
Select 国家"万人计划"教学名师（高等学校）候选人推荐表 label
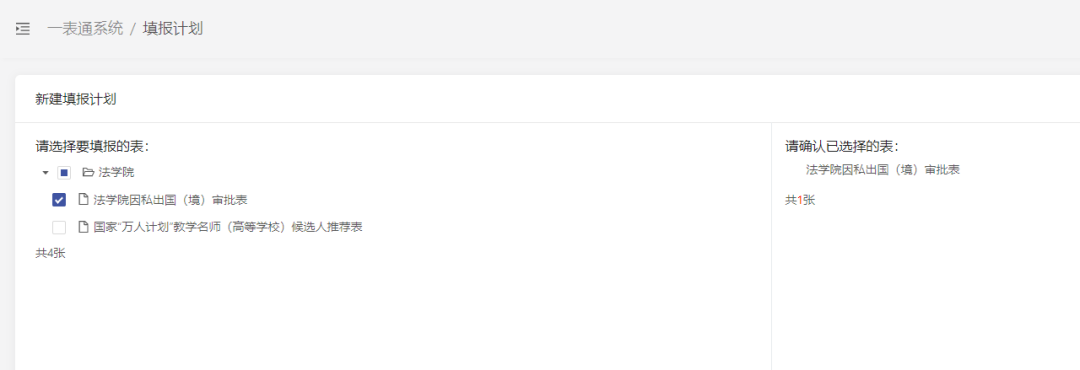pyautogui.click(x=228, y=227)
